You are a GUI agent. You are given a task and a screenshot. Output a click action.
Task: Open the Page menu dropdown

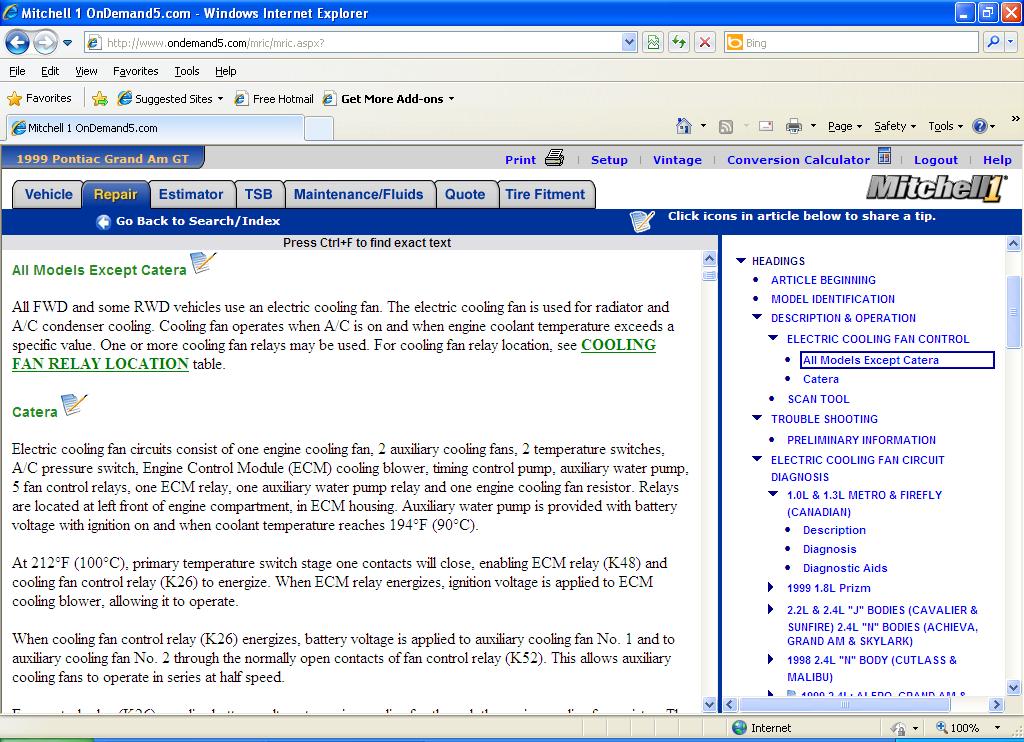tap(859, 127)
